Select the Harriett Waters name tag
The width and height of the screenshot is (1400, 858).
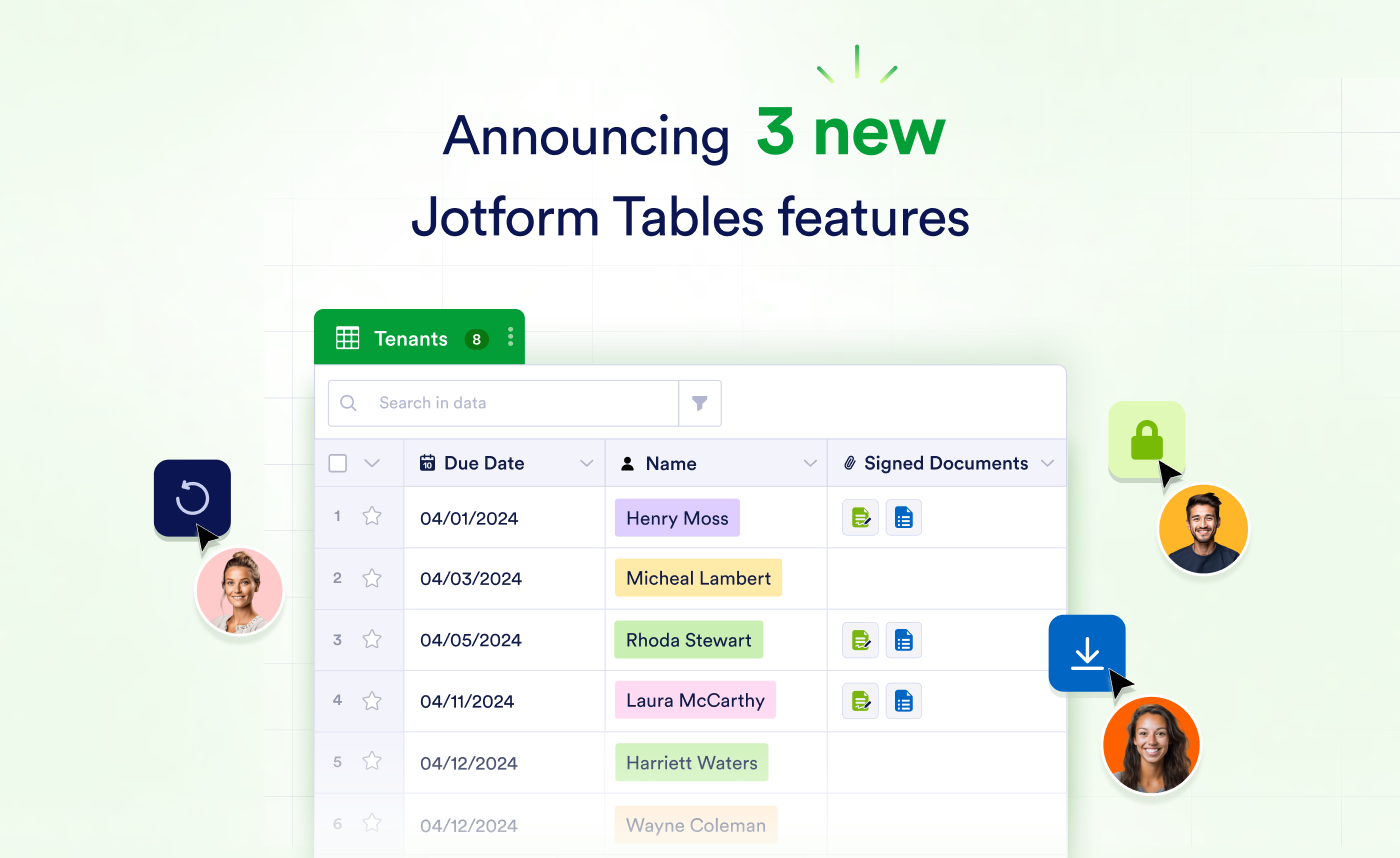coord(691,763)
